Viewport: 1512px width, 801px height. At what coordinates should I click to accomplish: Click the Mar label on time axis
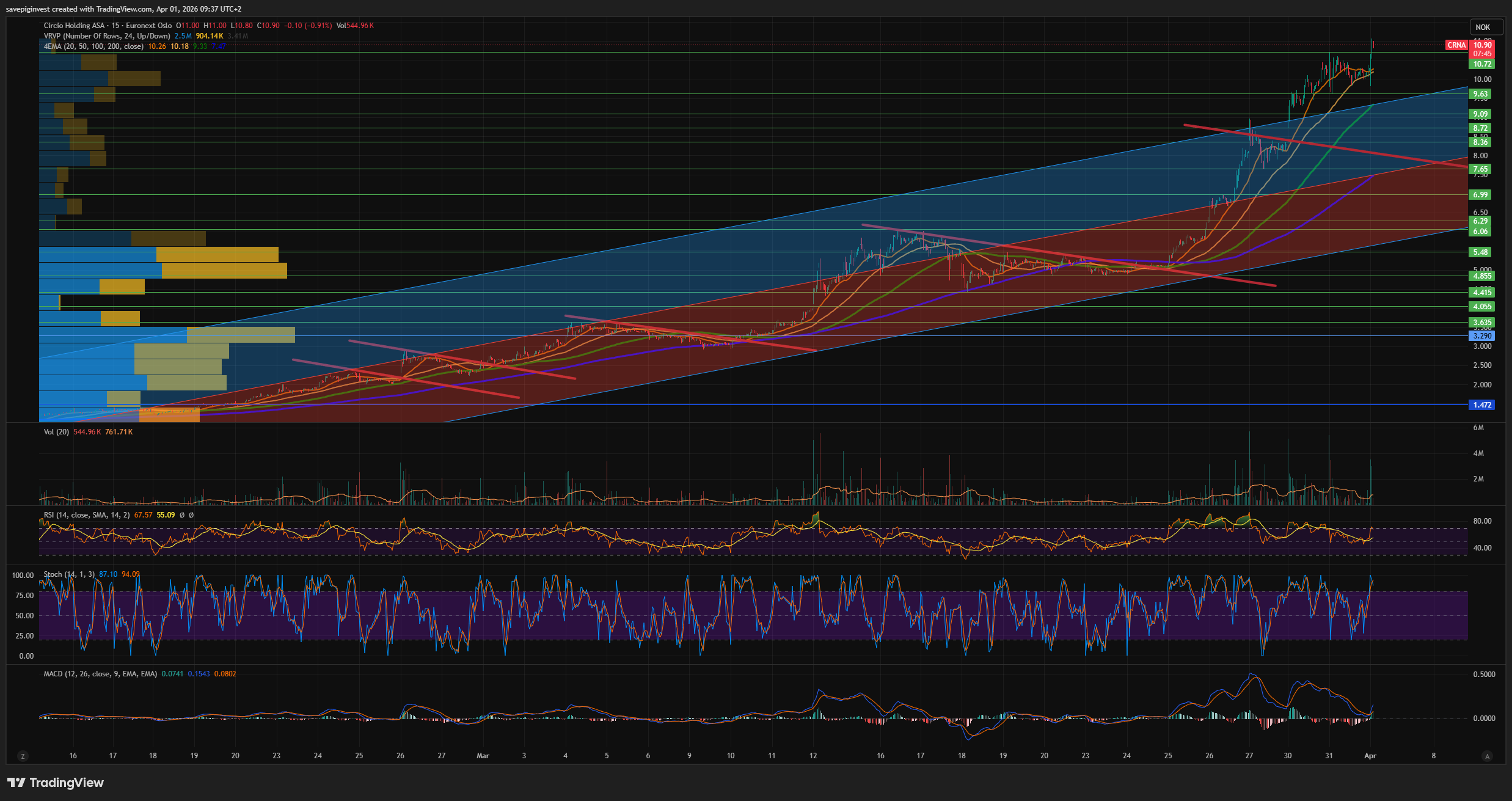(x=483, y=756)
